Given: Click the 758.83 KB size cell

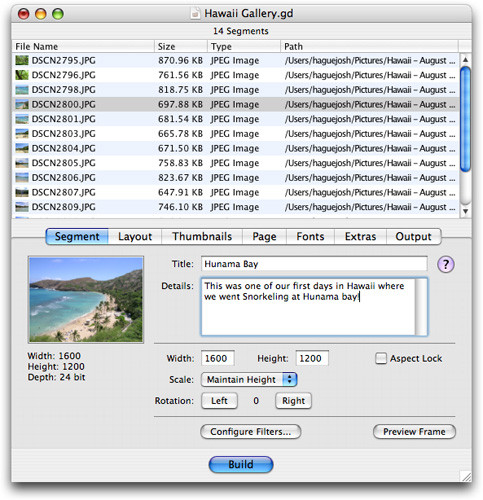Looking at the screenshot, I should click(x=180, y=163).
